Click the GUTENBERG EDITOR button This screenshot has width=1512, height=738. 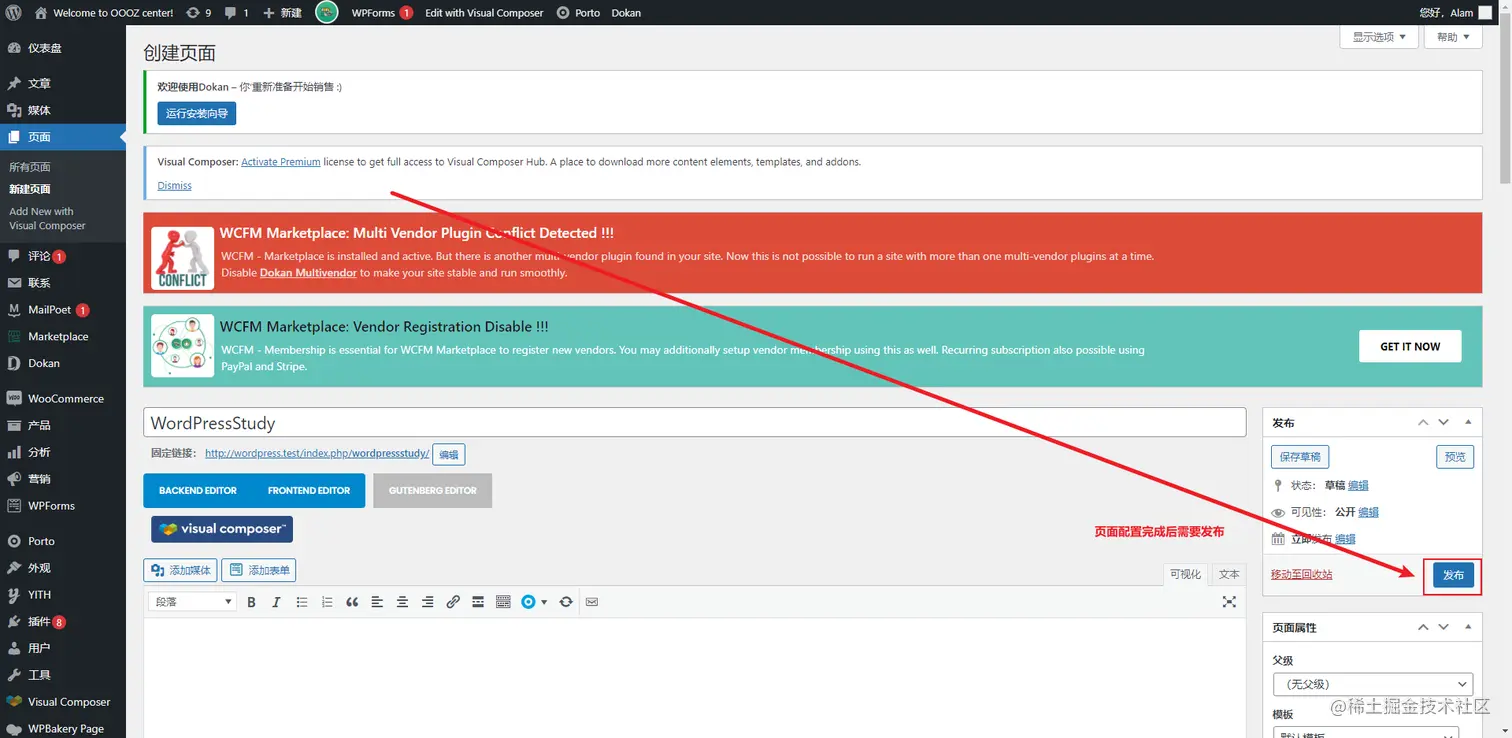point(433,490)
